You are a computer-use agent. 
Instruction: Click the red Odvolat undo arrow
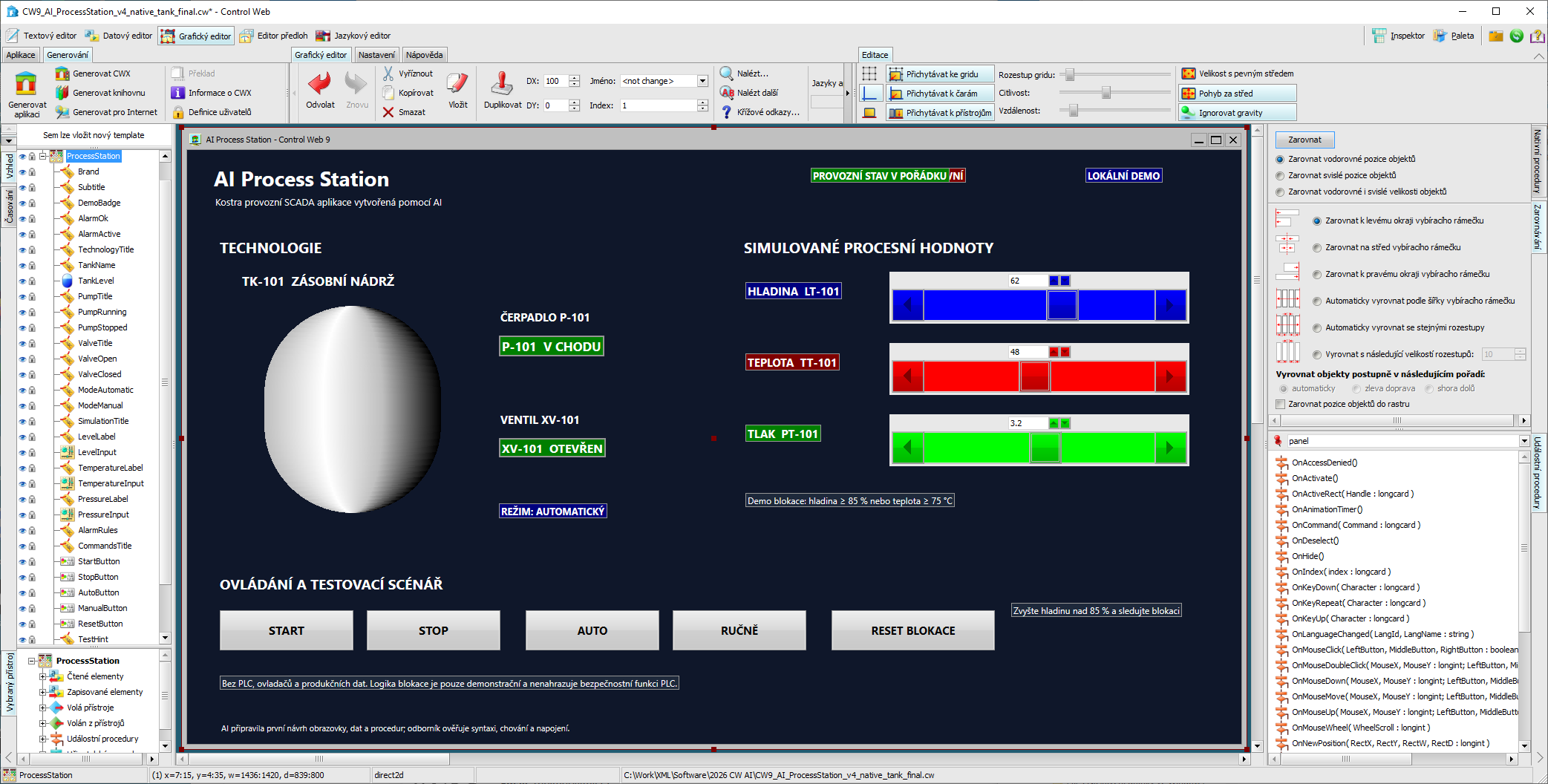320,83
